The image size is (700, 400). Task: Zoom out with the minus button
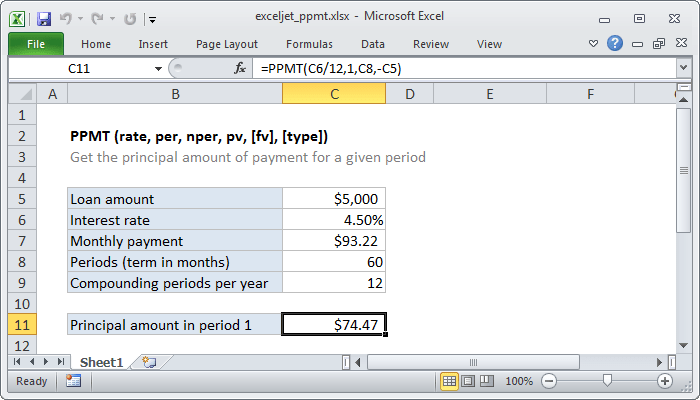pos(549,381)
